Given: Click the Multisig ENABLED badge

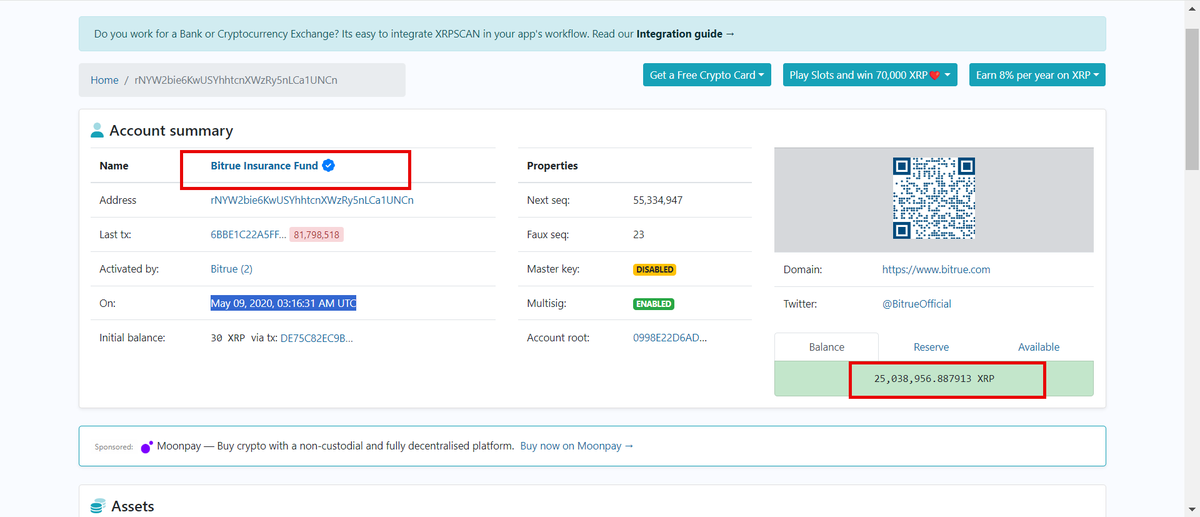Looking at the screenshot, I should click(x=653, y=304).
